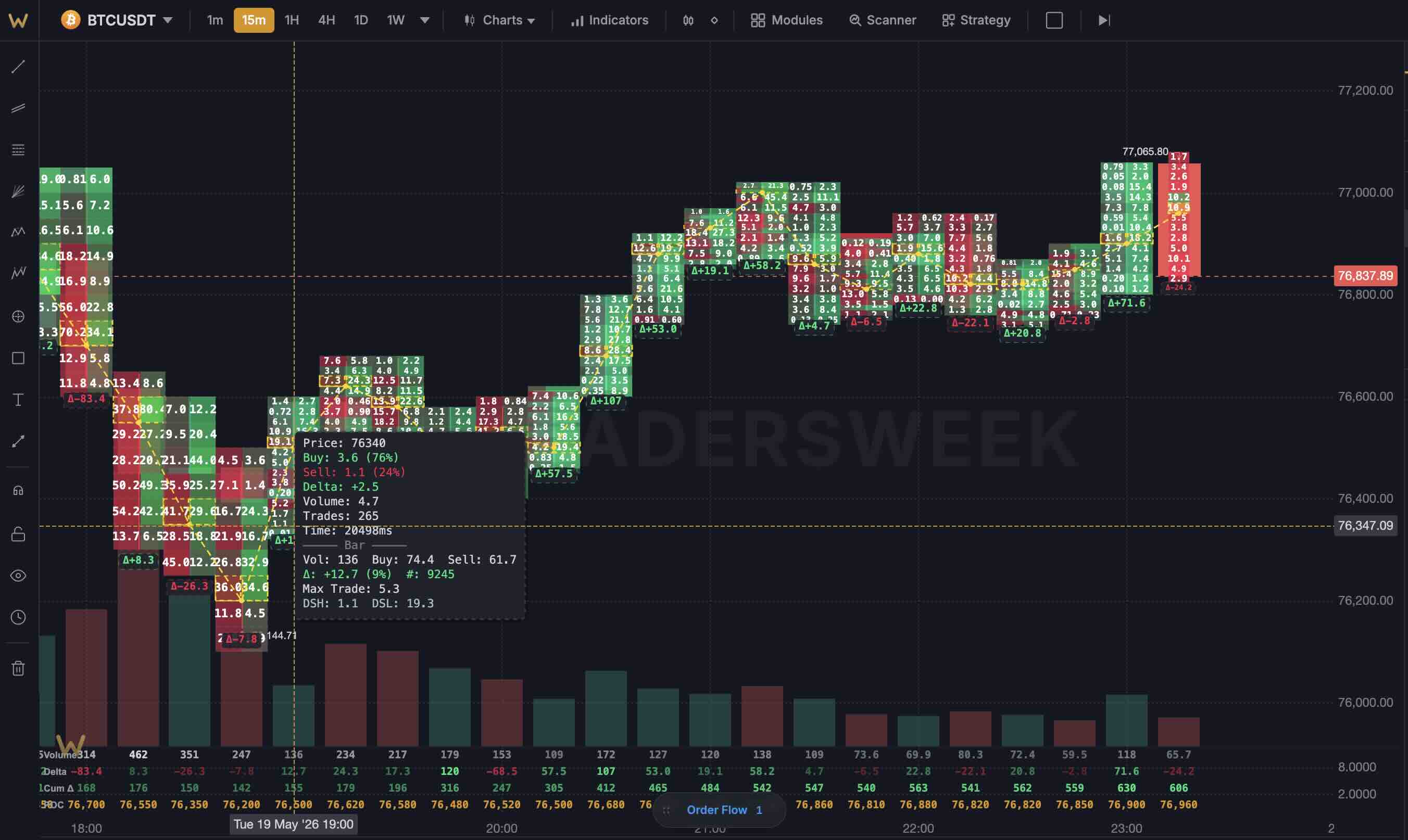
Task: Choose the horizontal levels (Fibonacci) tool
Action: coord(18,149)
